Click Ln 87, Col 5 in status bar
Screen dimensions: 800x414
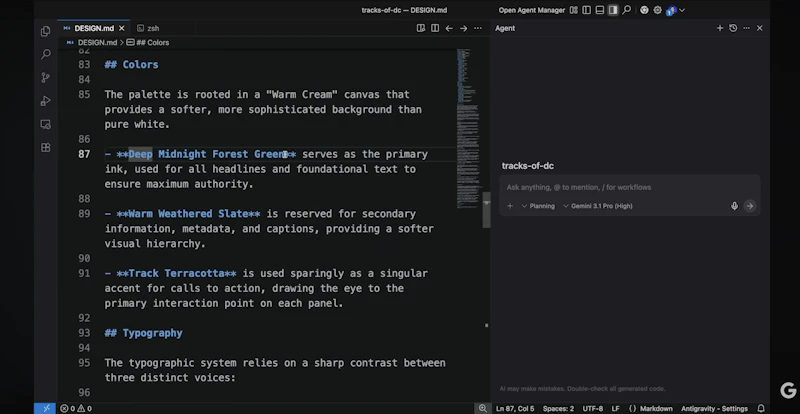point(515,408)
